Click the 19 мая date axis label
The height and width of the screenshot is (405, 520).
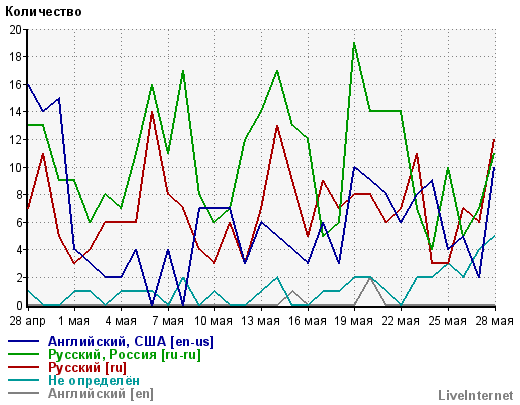[354, 321]
